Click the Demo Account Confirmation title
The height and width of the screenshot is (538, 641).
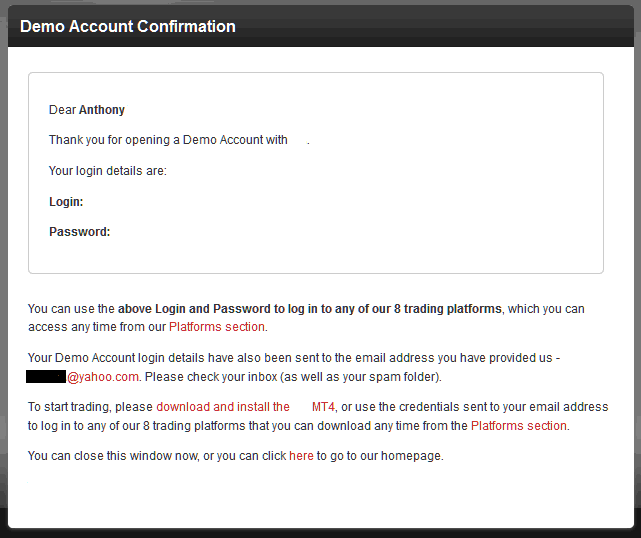coord(128,26)
